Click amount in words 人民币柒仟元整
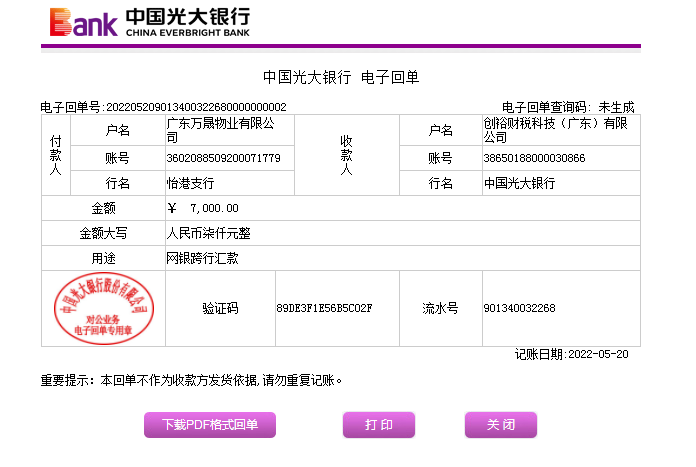 pyautogui.click(x=208, y=233)
